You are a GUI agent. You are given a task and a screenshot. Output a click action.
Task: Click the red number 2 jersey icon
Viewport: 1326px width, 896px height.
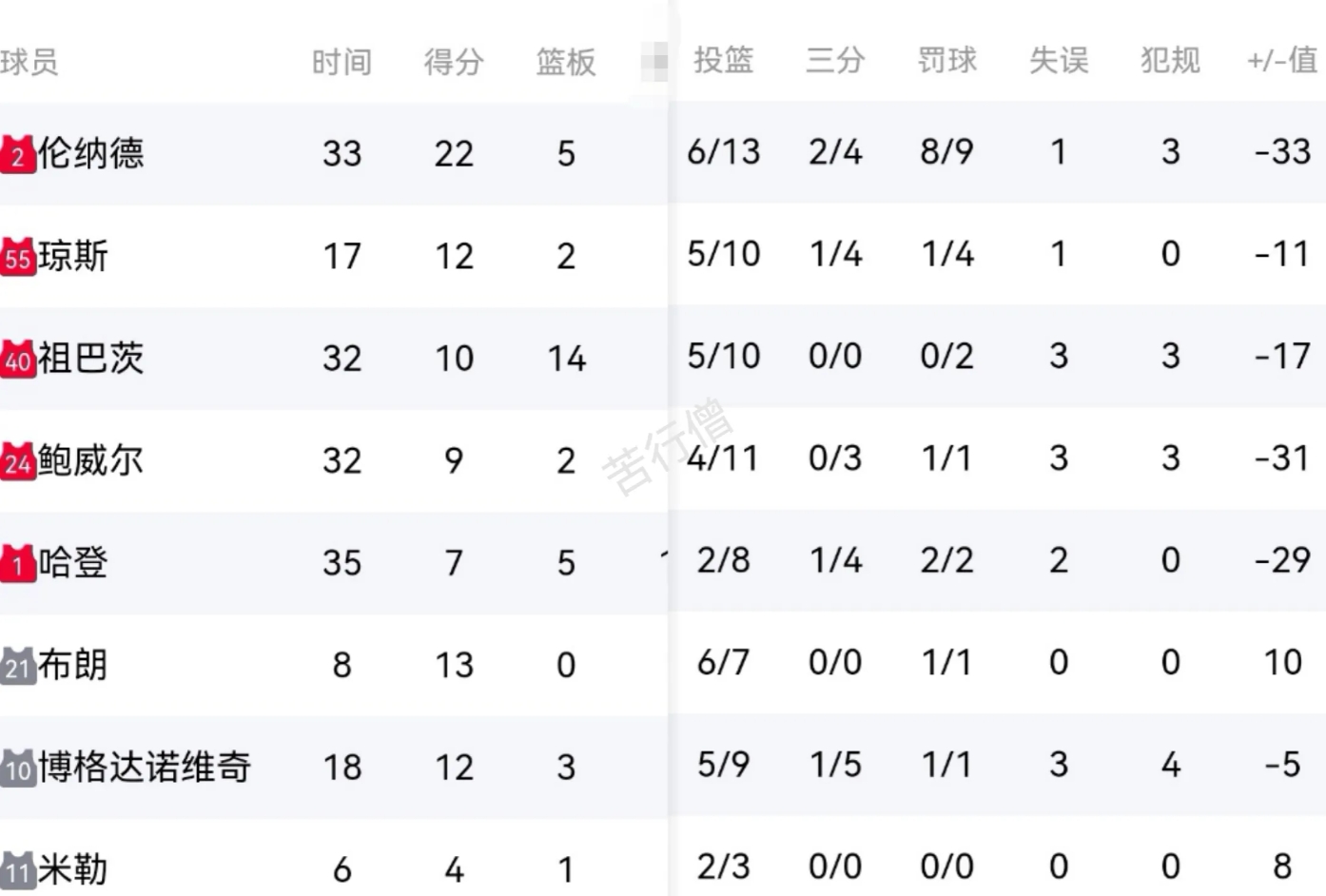tap(17, 154)
